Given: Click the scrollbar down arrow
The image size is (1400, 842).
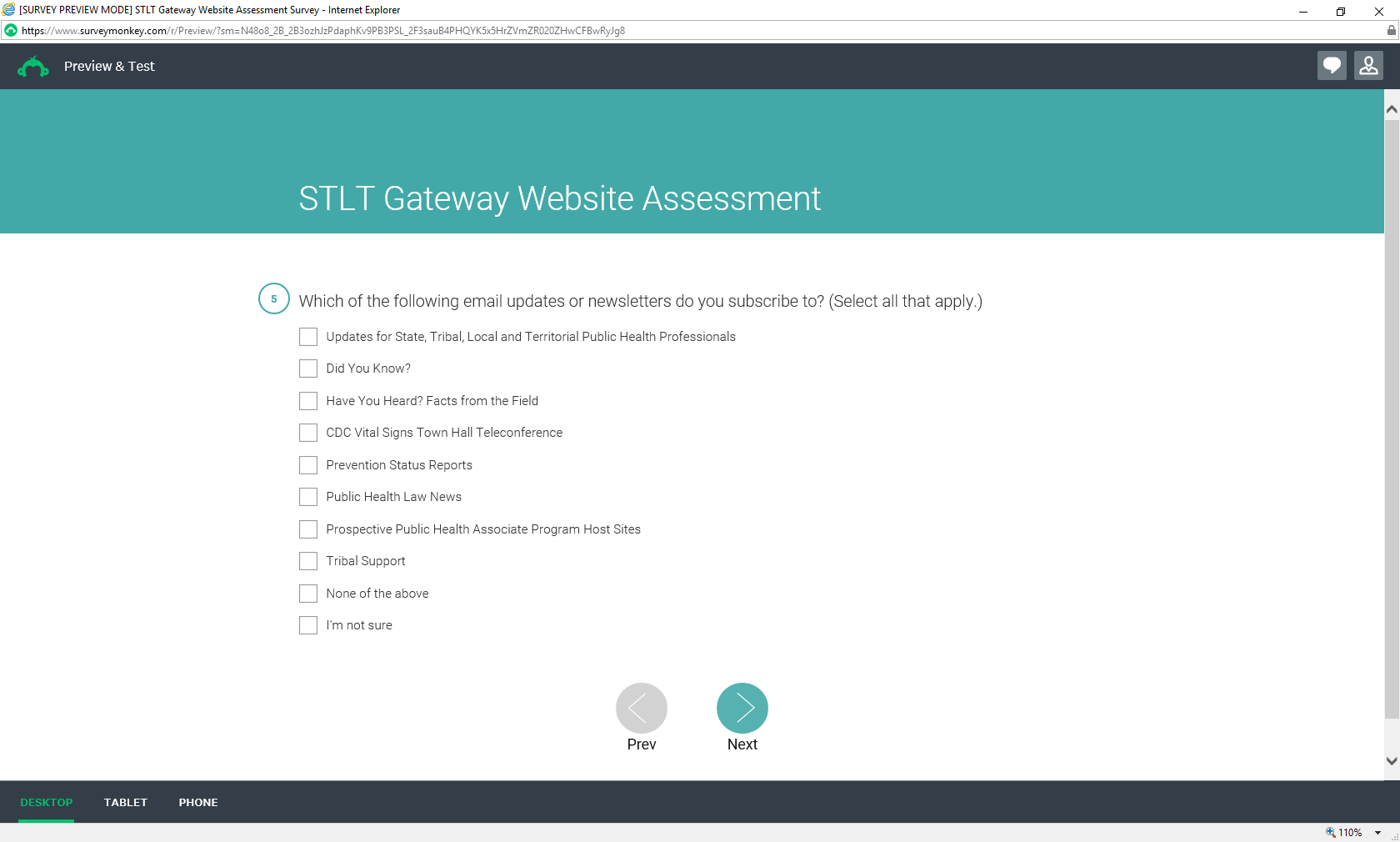Looking at the screenshot, I should tap(1392, 761).
